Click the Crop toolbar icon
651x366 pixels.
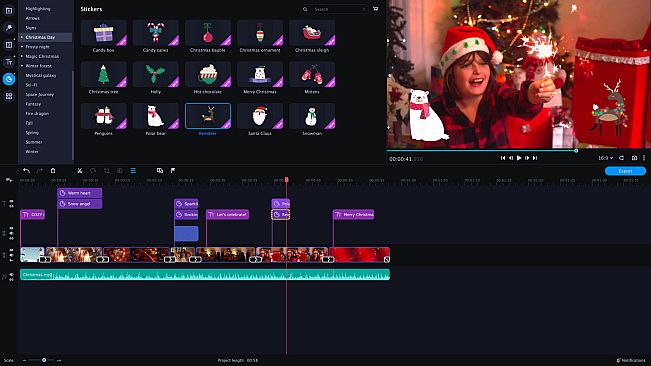point(107,171)
